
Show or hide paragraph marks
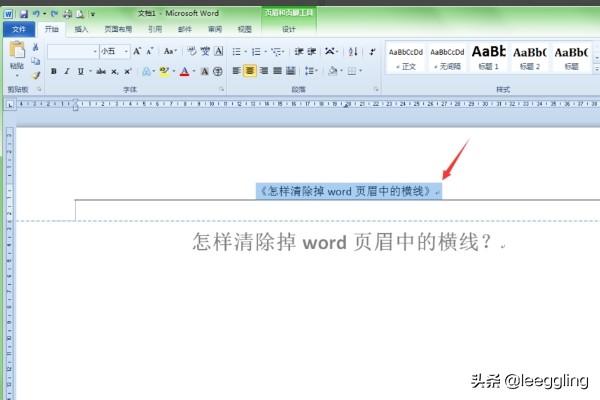click(372, 51)
